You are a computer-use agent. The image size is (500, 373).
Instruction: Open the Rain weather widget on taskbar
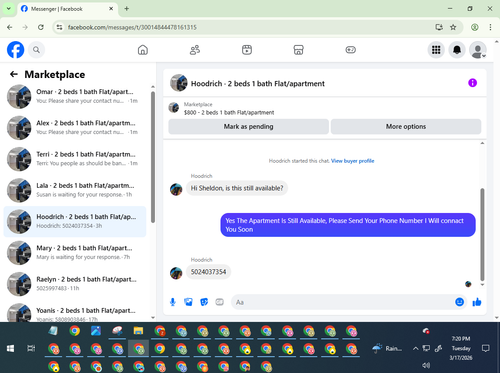387,348
